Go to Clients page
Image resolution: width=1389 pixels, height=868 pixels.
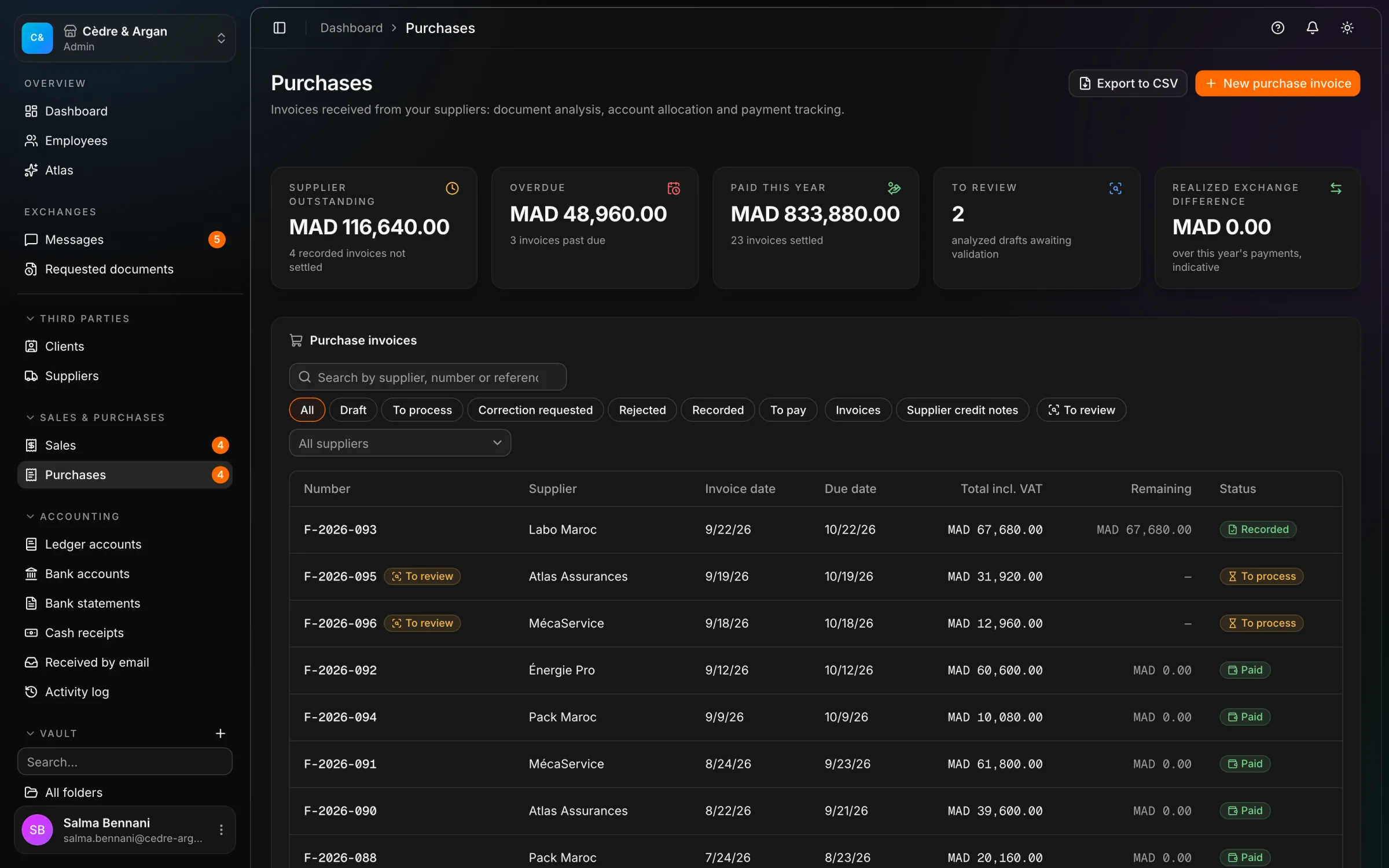tap(125, 346)
